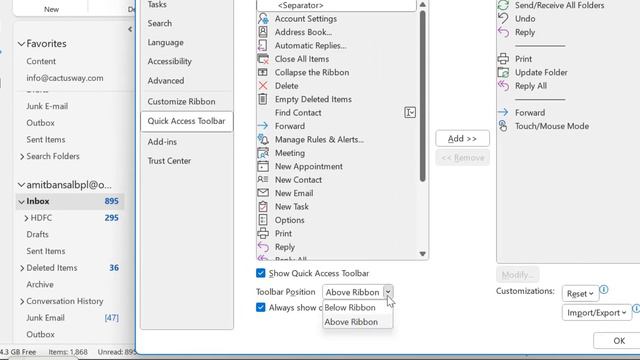Open the Customize Ribbon options page

(187, 101)
